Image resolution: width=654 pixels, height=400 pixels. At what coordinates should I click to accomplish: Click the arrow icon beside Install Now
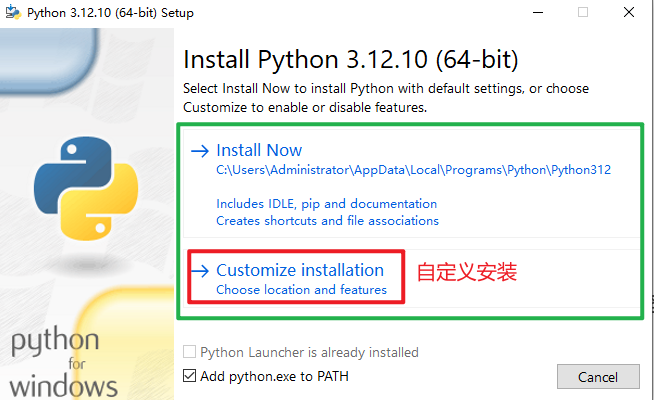(x=200, y=151)
